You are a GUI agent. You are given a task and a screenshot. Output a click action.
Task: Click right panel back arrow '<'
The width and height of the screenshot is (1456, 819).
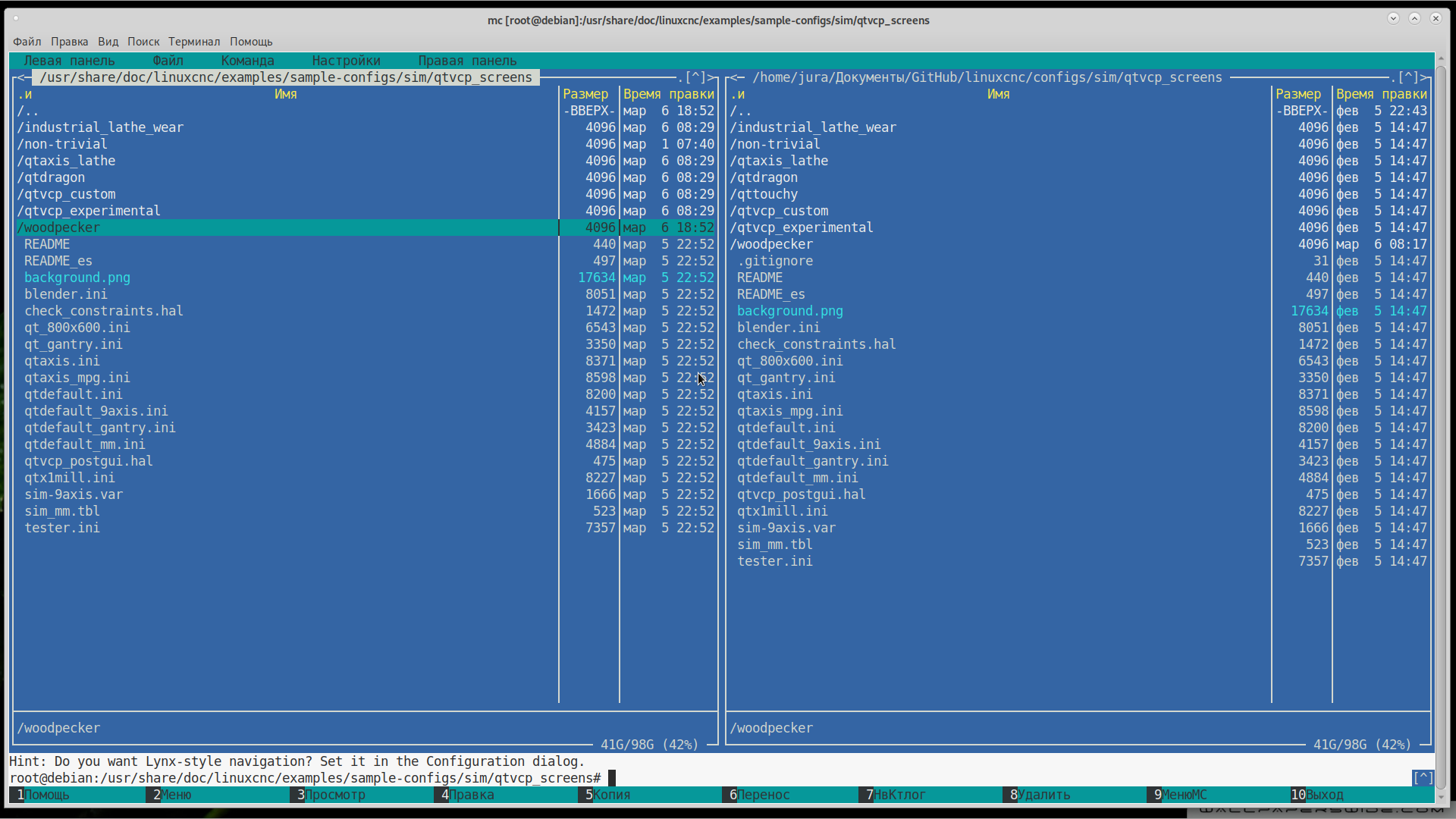(x=733, y=77)
